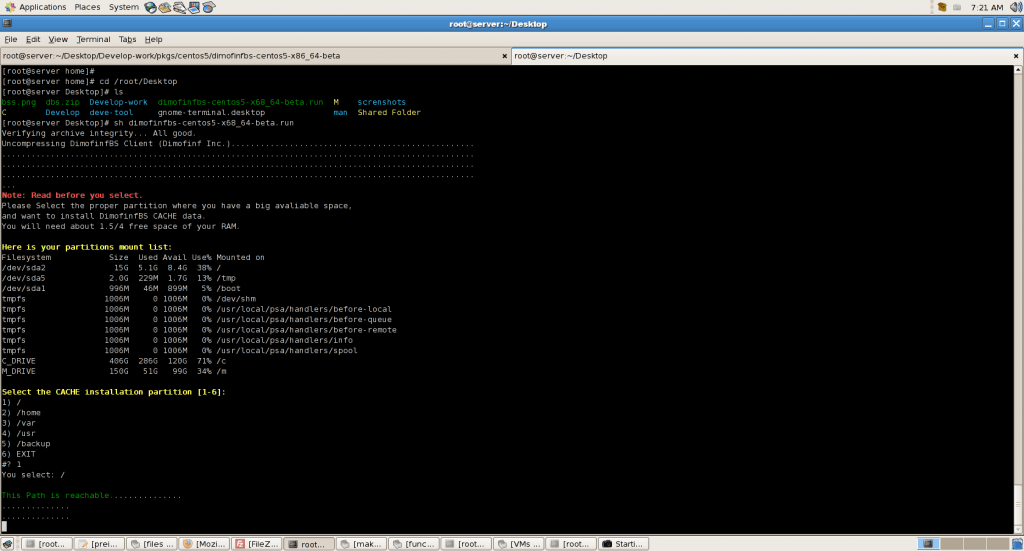Click 'Shared Folder' entry in ls output
The image size is (1024, 551).
[389, 113]
